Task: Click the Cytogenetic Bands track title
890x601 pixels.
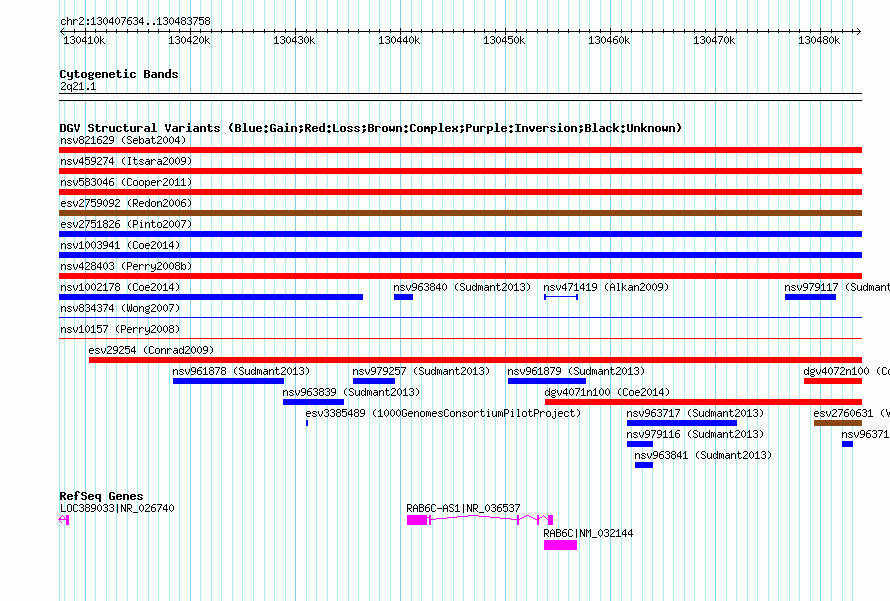Action: click(119, 74)
